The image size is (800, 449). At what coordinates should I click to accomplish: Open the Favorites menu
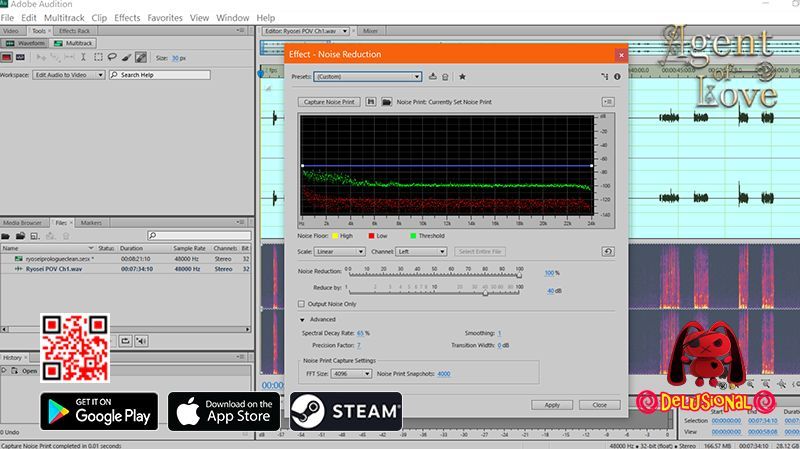(165, 18)
